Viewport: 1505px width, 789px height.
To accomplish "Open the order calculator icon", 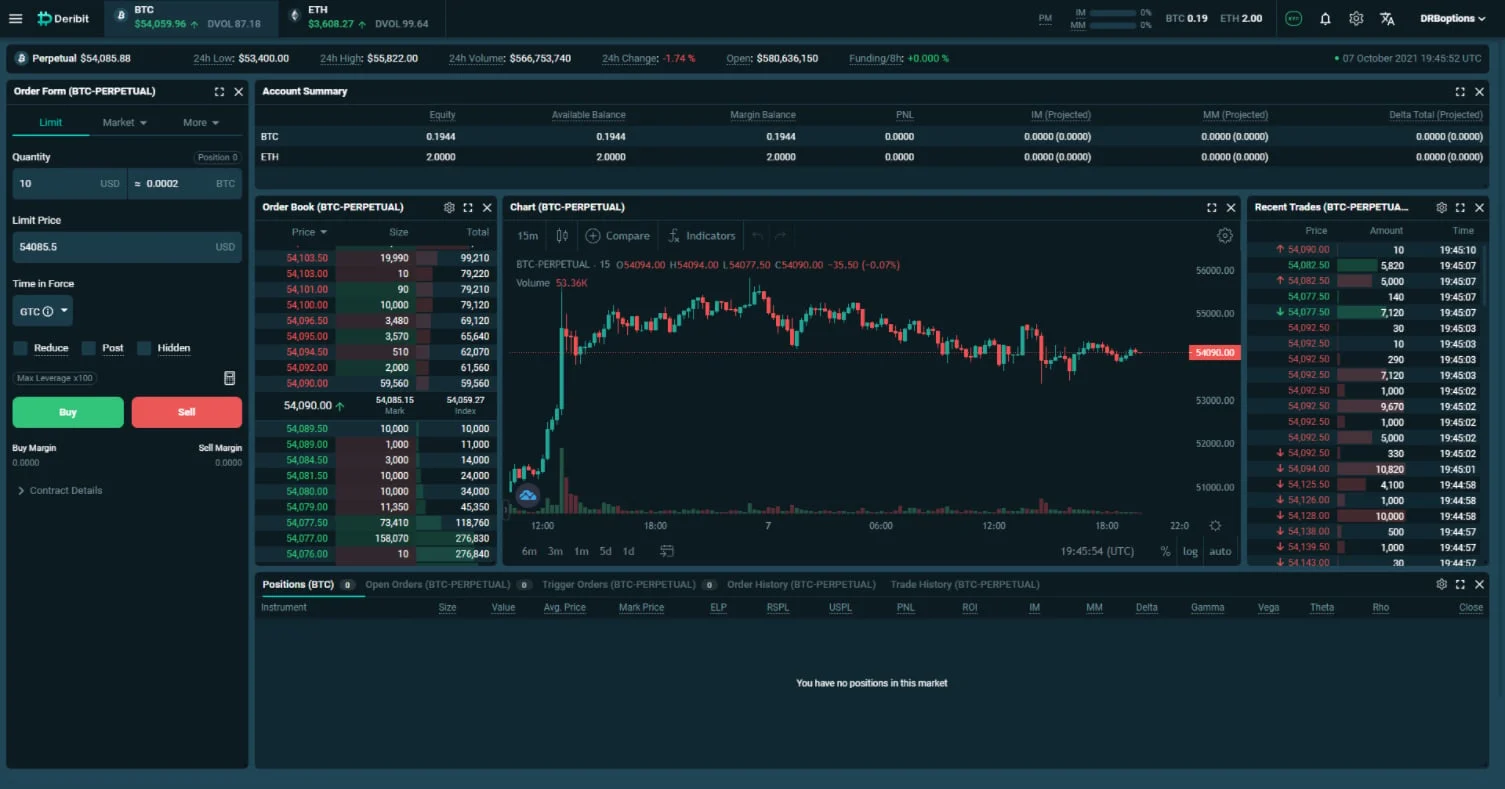I will [229, 378].
